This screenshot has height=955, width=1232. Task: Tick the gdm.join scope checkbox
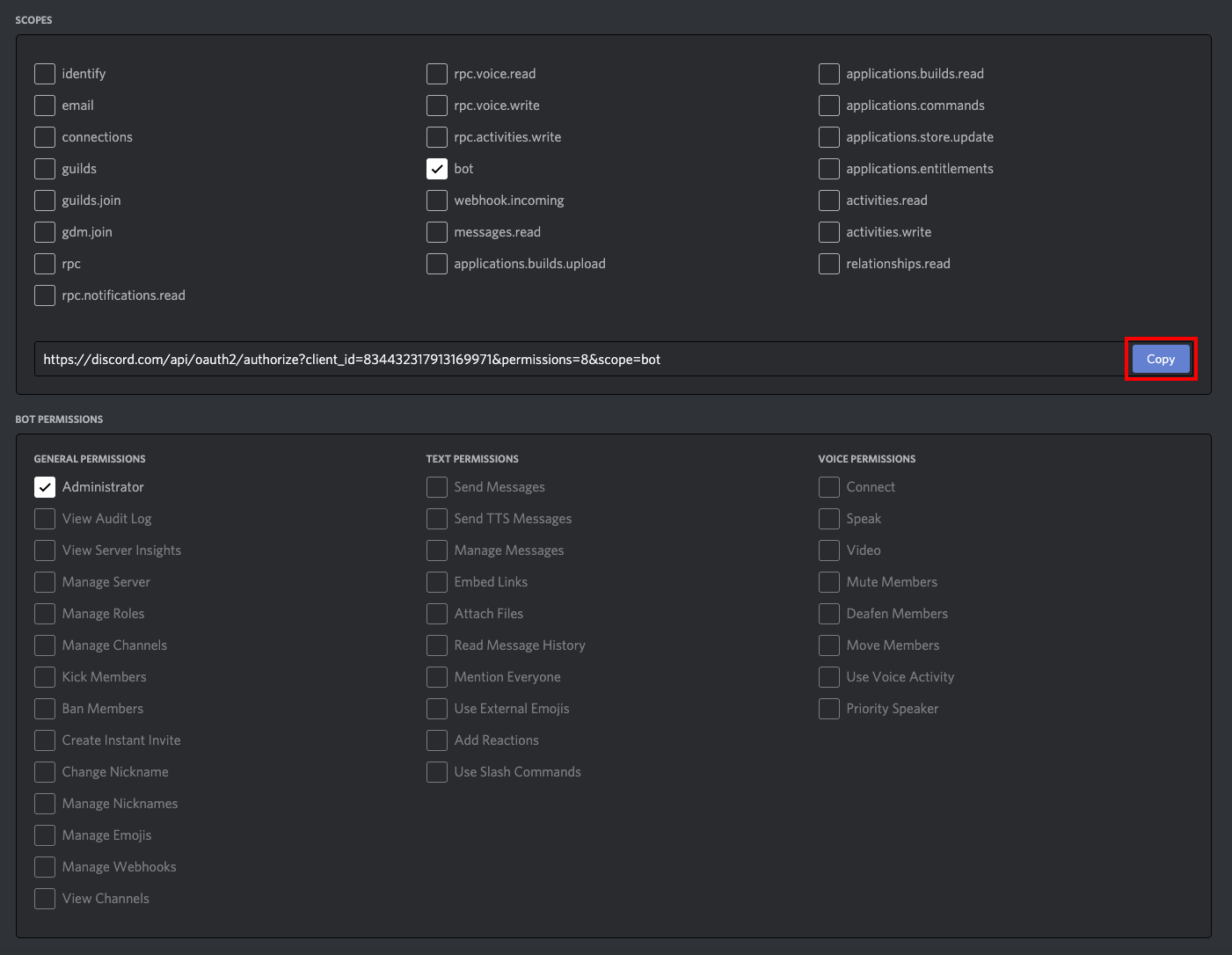tap(45, 232)
